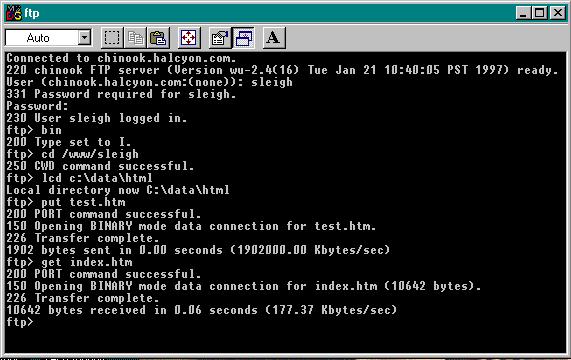The image size is (571, 360).
Task: Click the '1902 bytes sent' line
Action: click(x=198, y=250)
